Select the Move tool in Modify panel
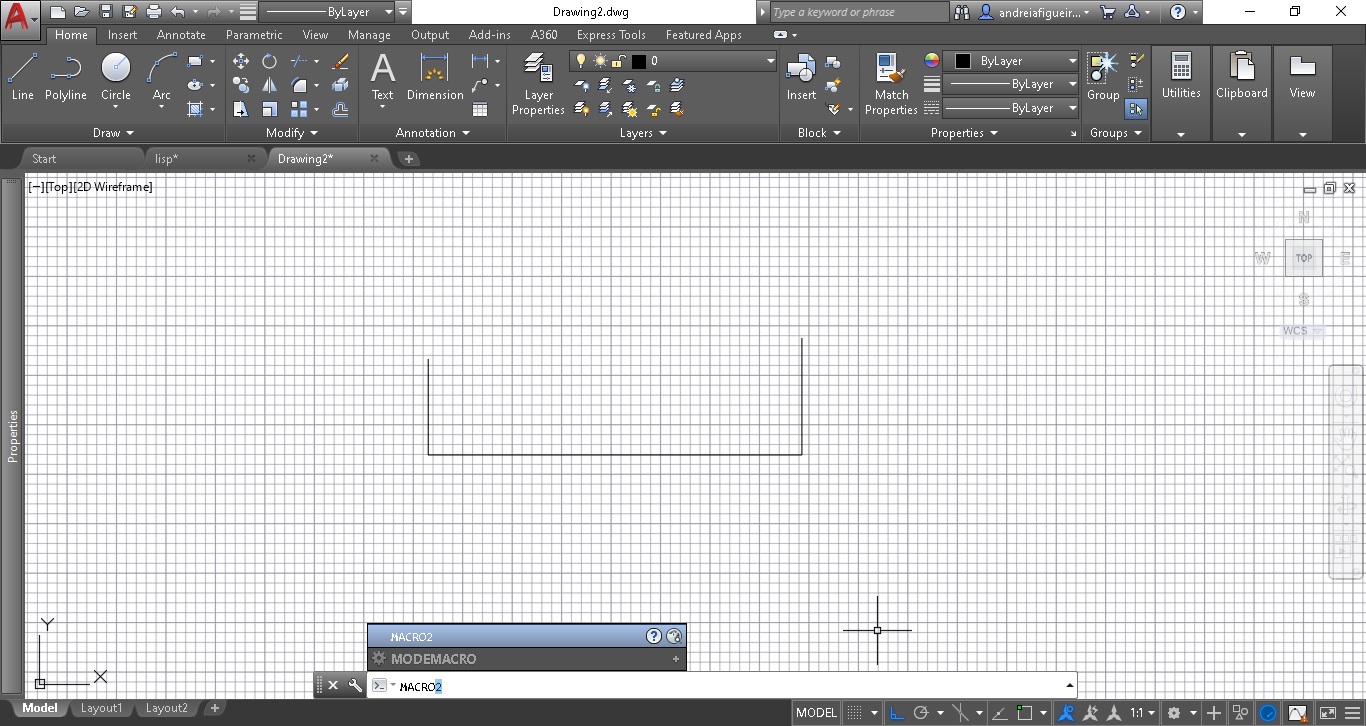This screenshot has width=1366, height=726. 241,61
